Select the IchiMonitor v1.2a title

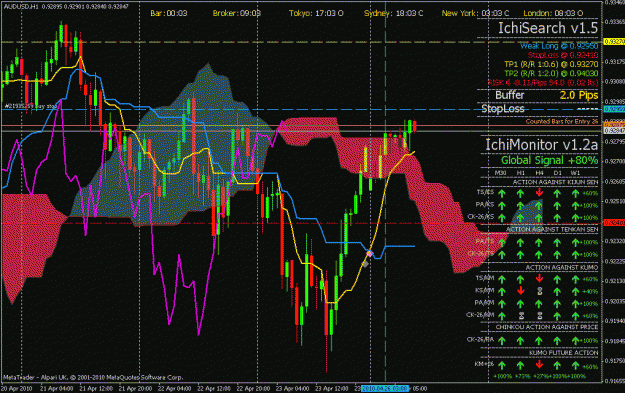click(x=542, y=144)
